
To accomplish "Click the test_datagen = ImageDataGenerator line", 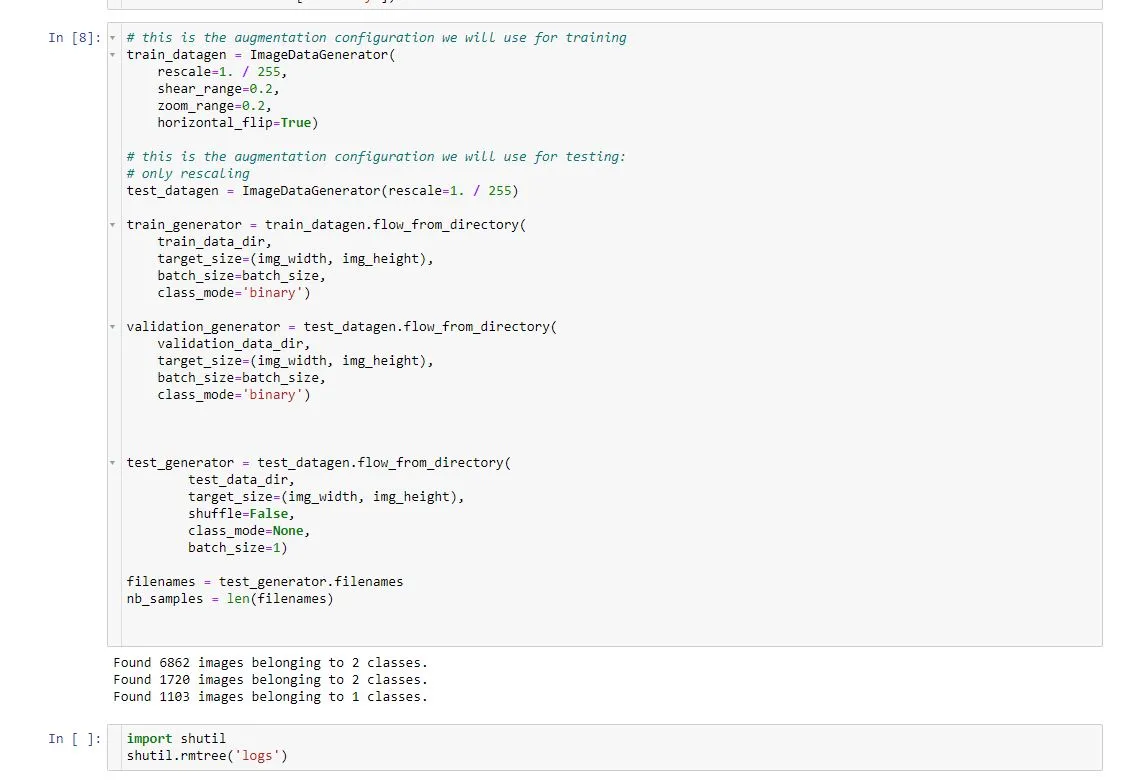I will [322, 190].
